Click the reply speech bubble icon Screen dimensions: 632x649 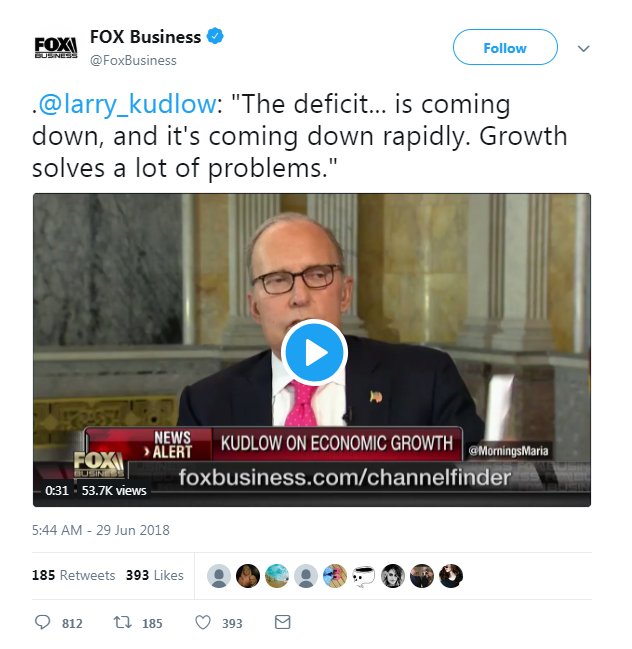point(42,623)
